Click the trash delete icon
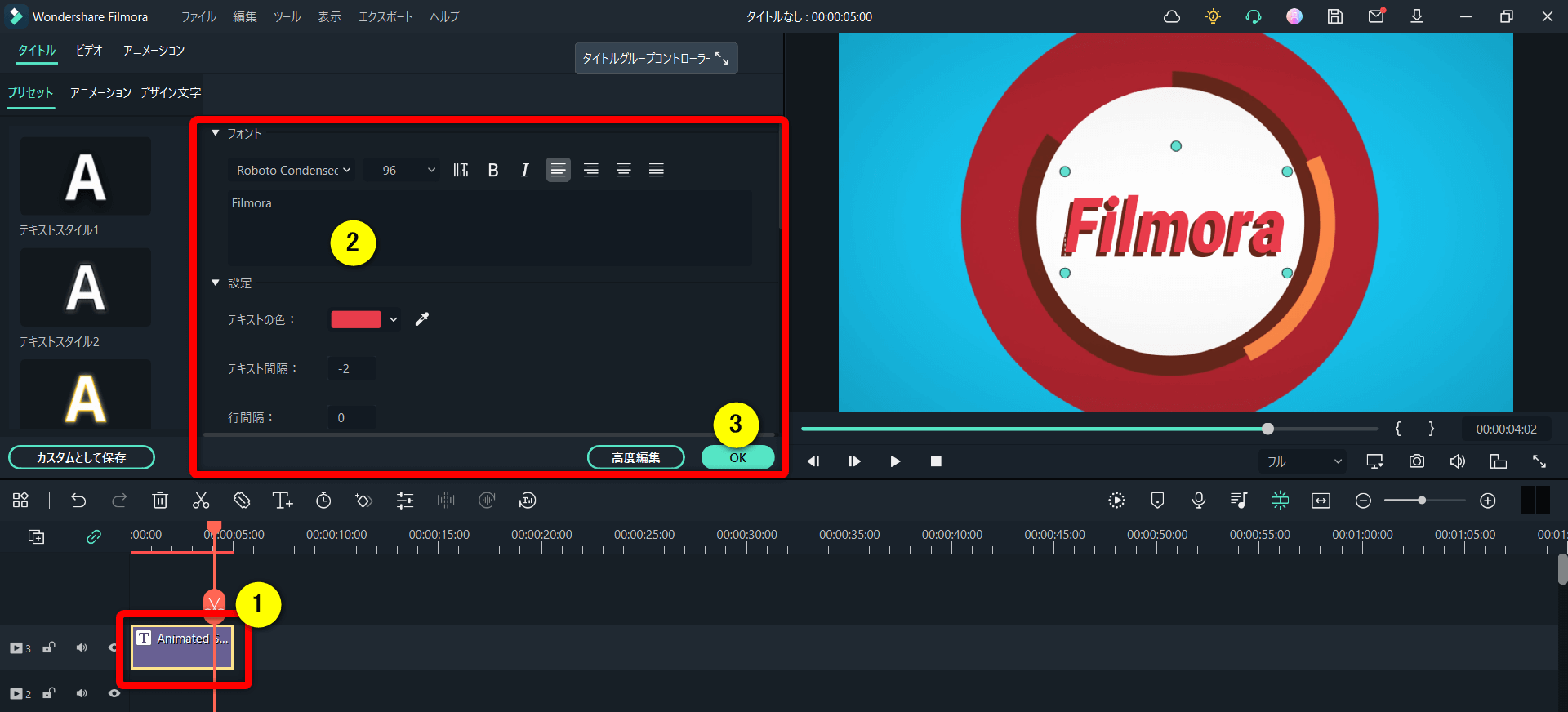This screenshot has height=712, width=1568. point(160,501)
